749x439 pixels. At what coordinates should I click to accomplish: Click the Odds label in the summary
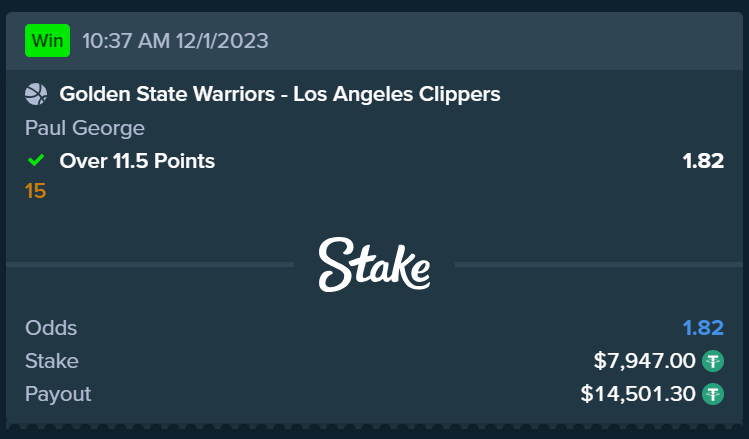point(51,328)
